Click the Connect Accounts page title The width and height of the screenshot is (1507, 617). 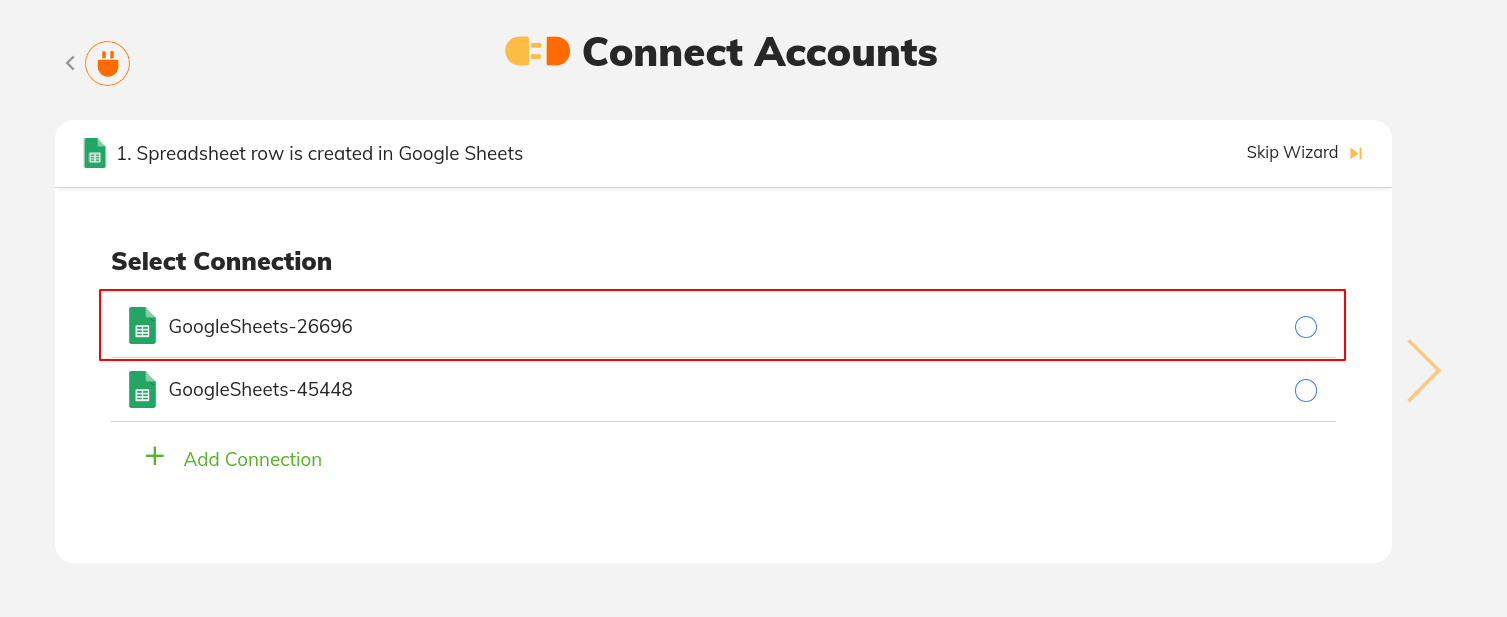[x=759, y=52]
